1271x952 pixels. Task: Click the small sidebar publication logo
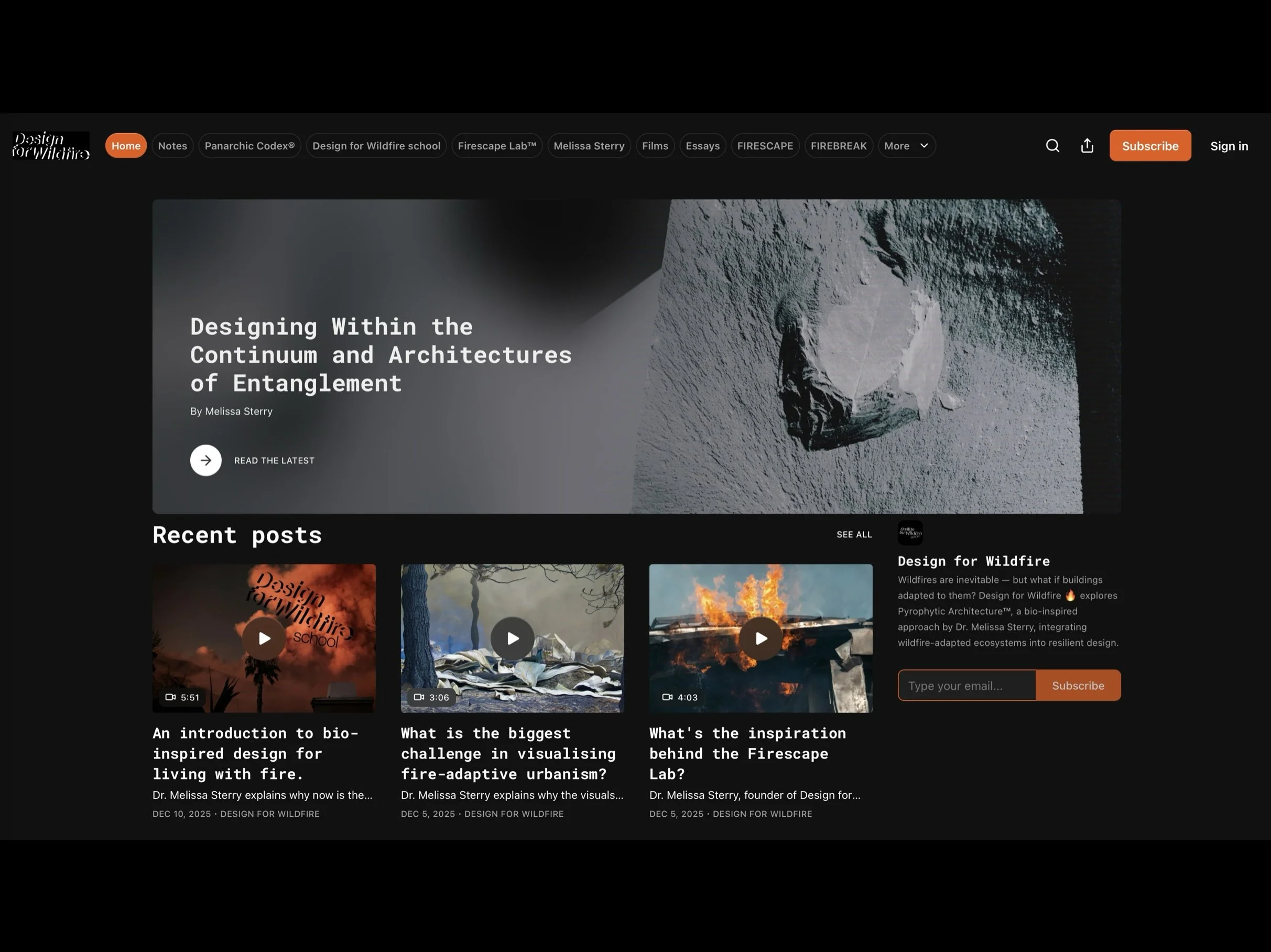910,533
